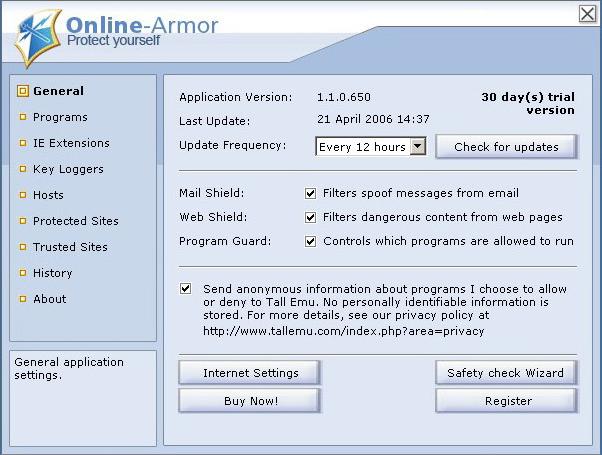Click the bullet icon beside Trusted Sites

click(x=23, y=247)
